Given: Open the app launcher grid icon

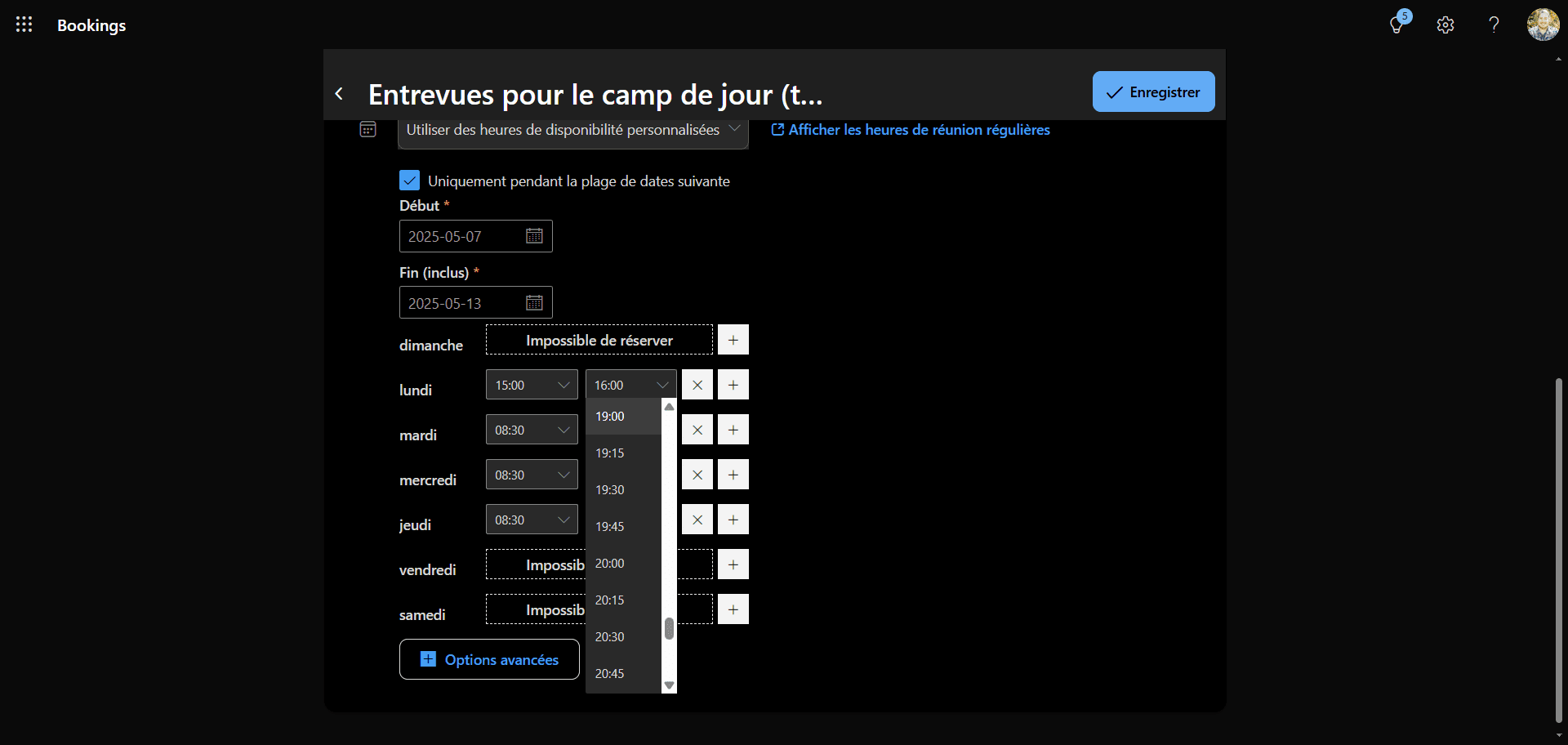Looking at the screenshot, I should pos(24,25).
